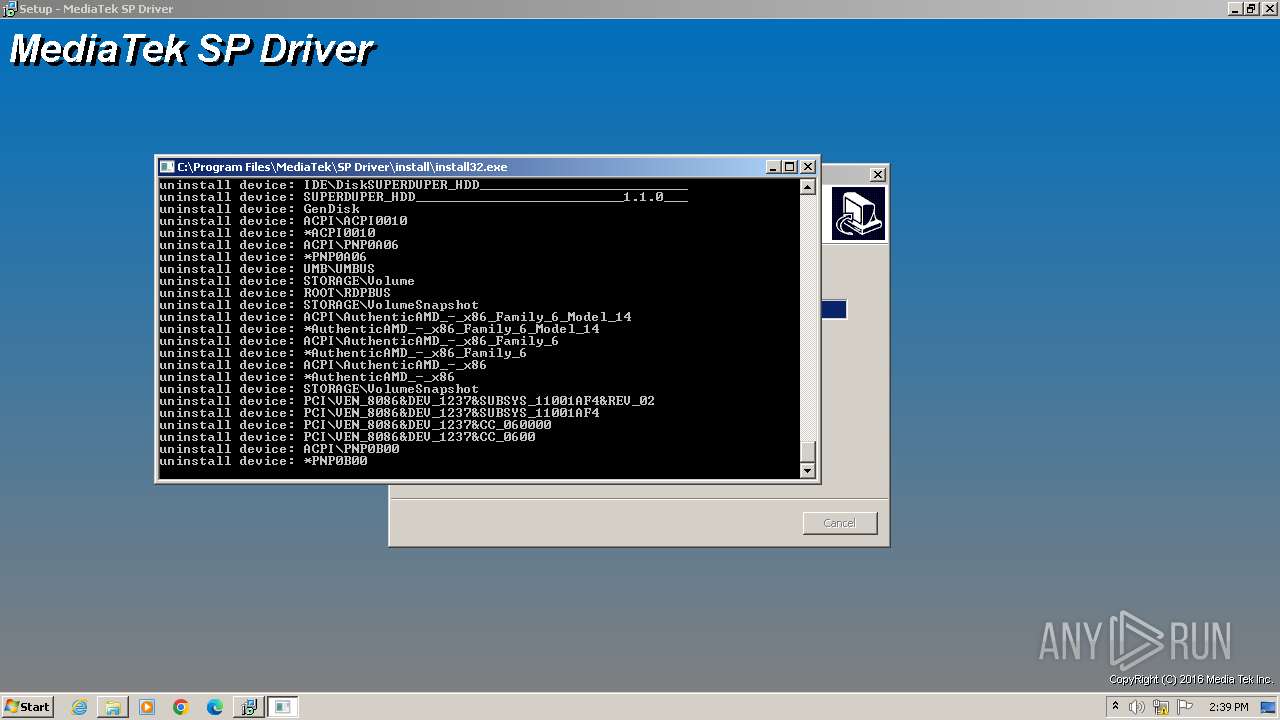
Task: Open the Start menu
Action: (x=28, y=707)
